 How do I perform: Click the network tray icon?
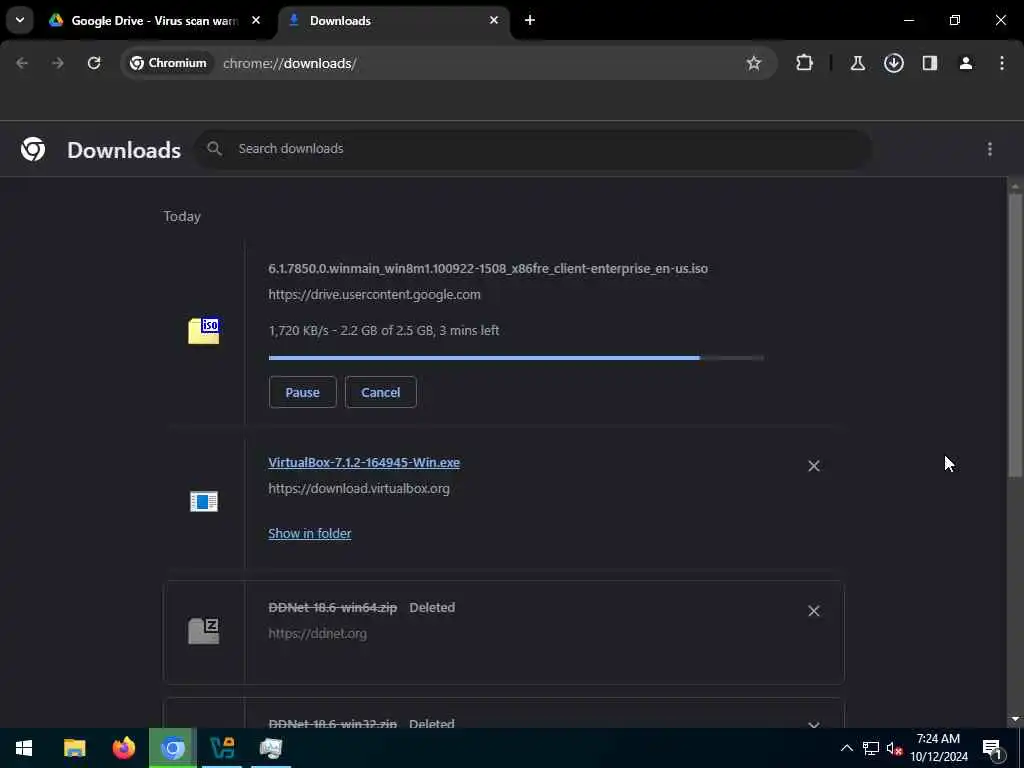point(871,748)
